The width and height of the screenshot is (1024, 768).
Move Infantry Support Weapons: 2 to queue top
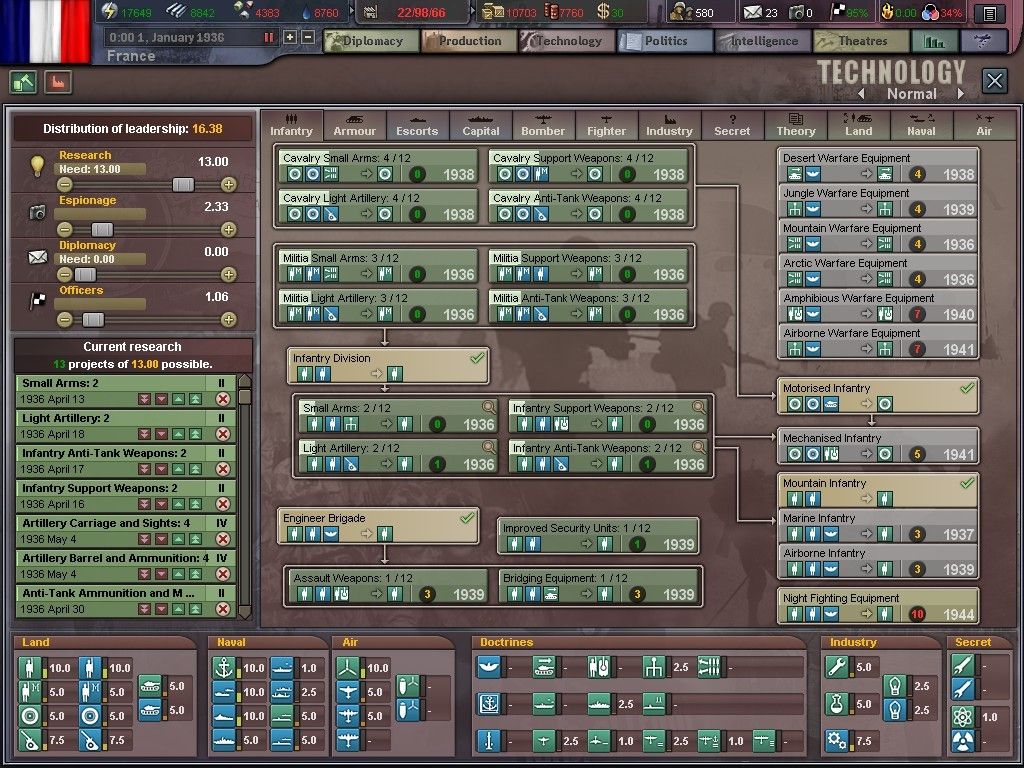(x=195, y=504)
